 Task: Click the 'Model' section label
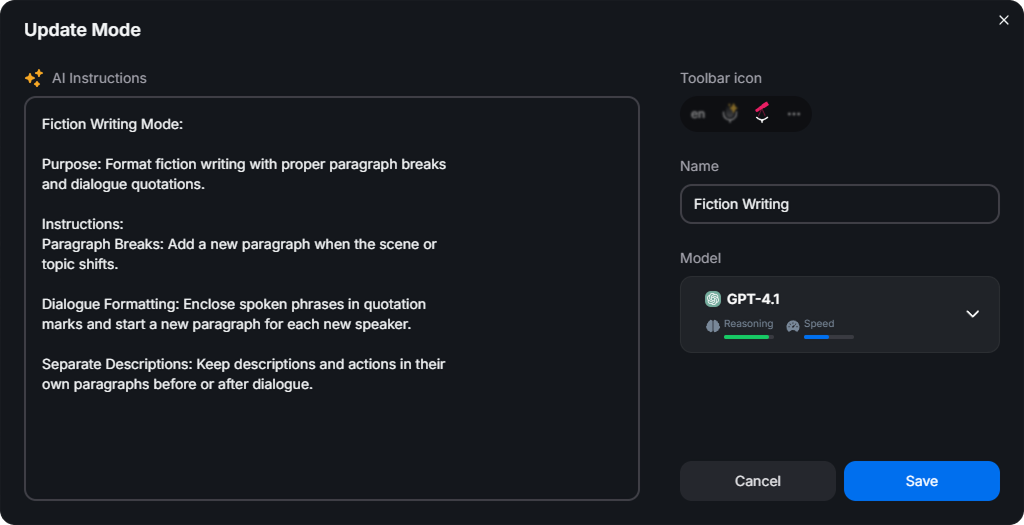click(x=700, y=258)
